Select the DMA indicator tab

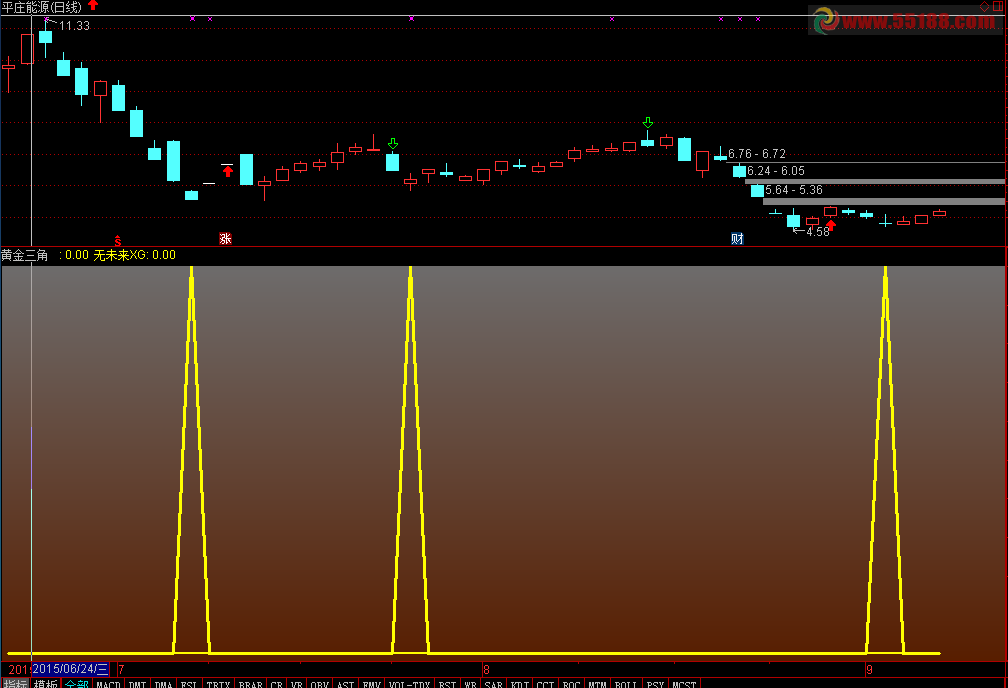click(x=164, y=684)
